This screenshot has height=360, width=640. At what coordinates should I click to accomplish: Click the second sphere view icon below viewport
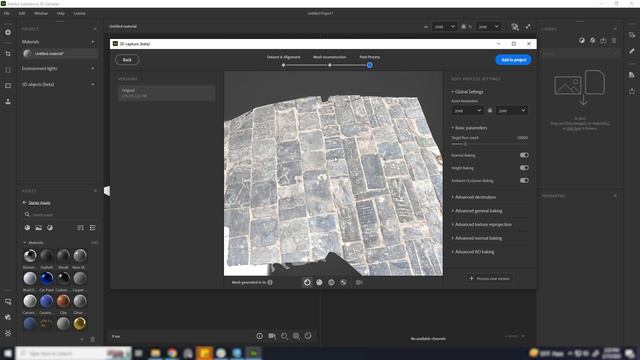[x=319, y=282]
